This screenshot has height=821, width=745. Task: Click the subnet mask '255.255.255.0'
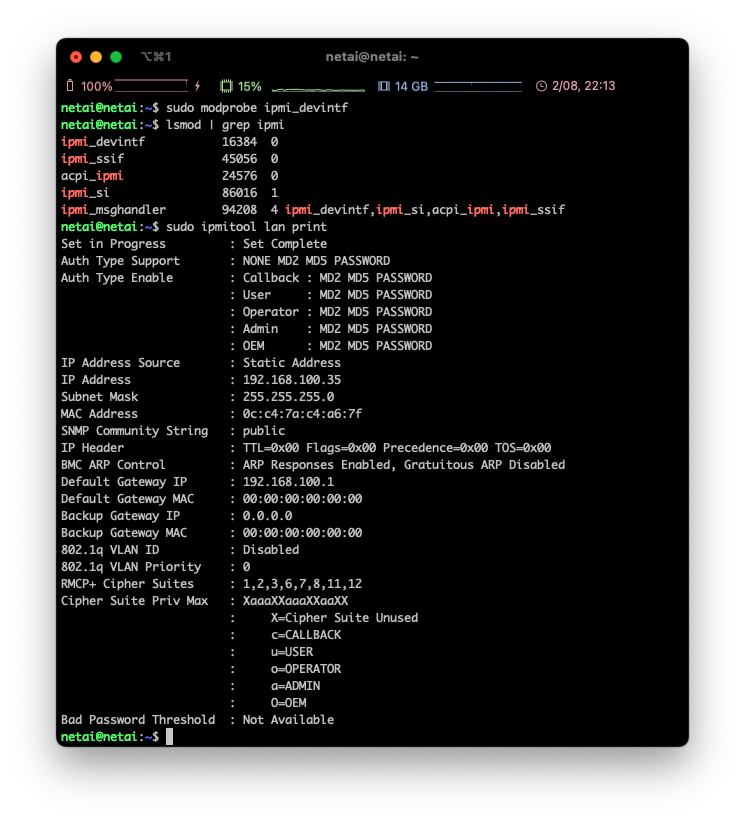point(288,397)
